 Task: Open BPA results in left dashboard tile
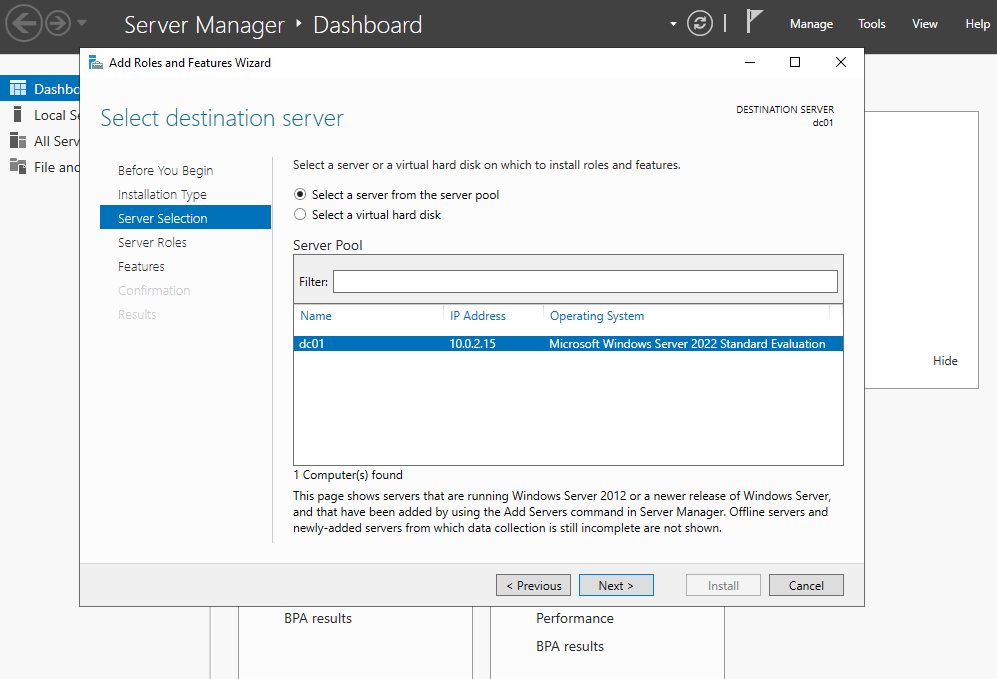click(x=318, y=618)
